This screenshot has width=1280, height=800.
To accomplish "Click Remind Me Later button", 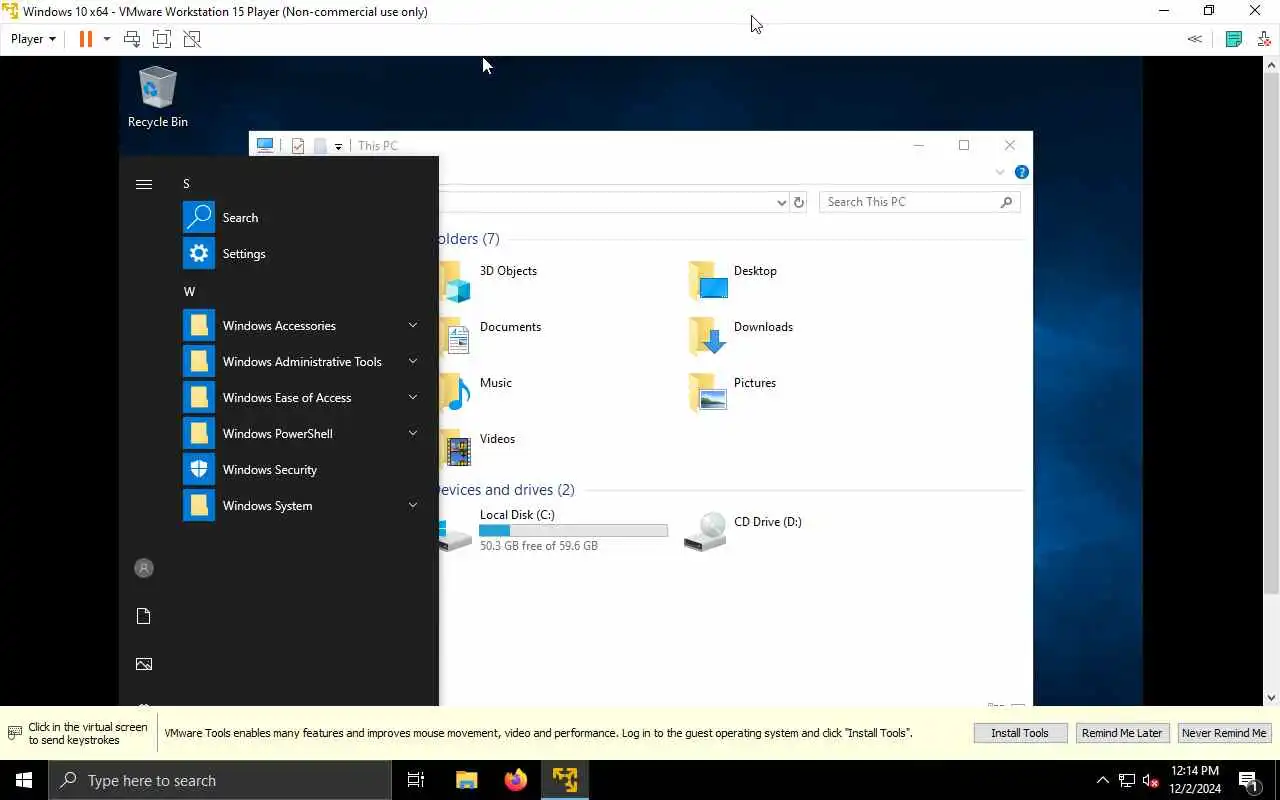I will (x=1122, y=733).
